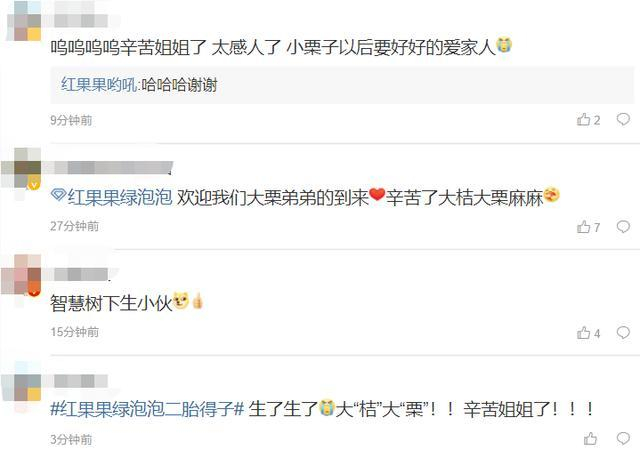Click the 9分钟前 timestamp
Screen dimensions: 640x450
[71, 120]
